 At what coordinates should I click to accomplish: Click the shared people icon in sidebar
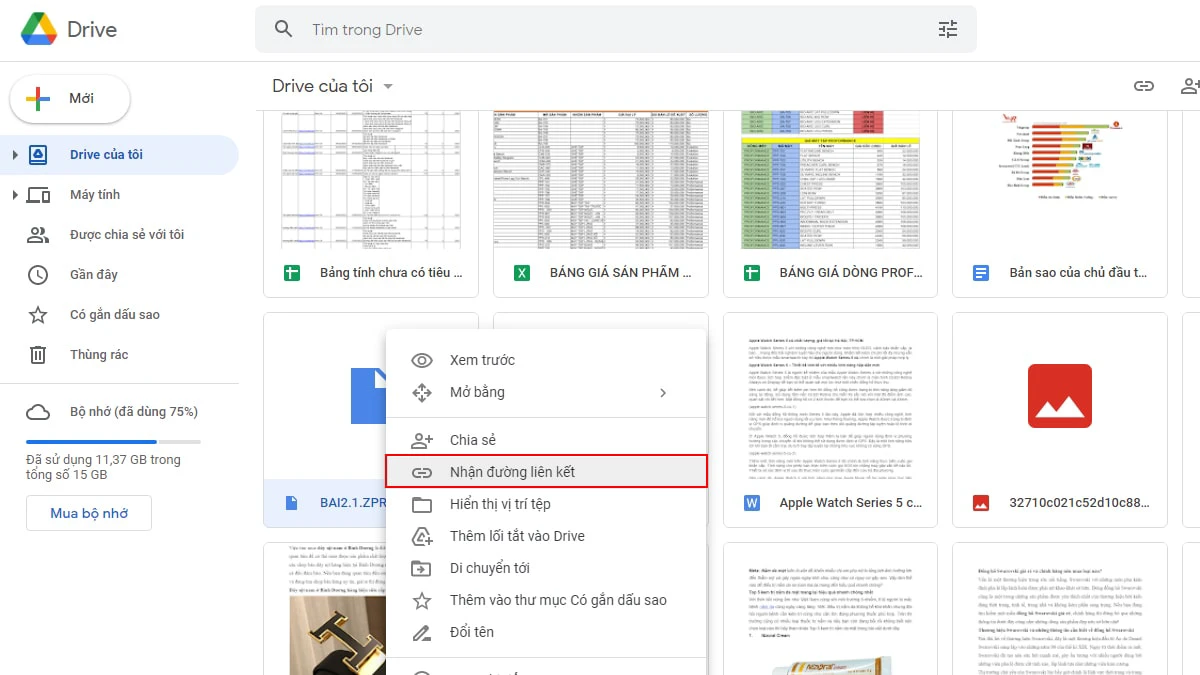(x=38, y=235)
